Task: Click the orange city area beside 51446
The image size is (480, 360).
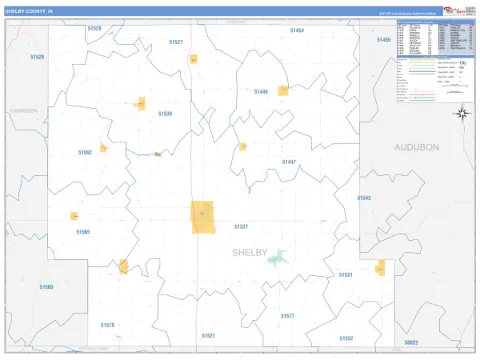Action: [x=283, y=91]
